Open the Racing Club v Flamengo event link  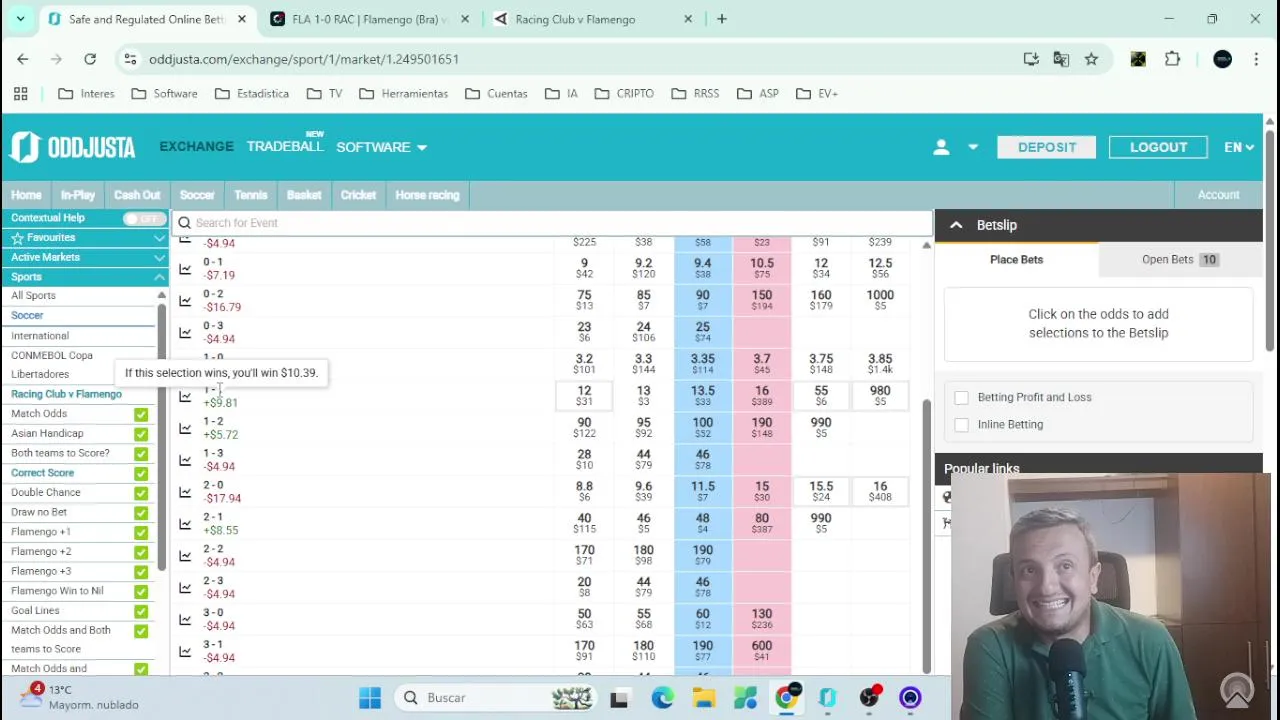coord(66,394)
